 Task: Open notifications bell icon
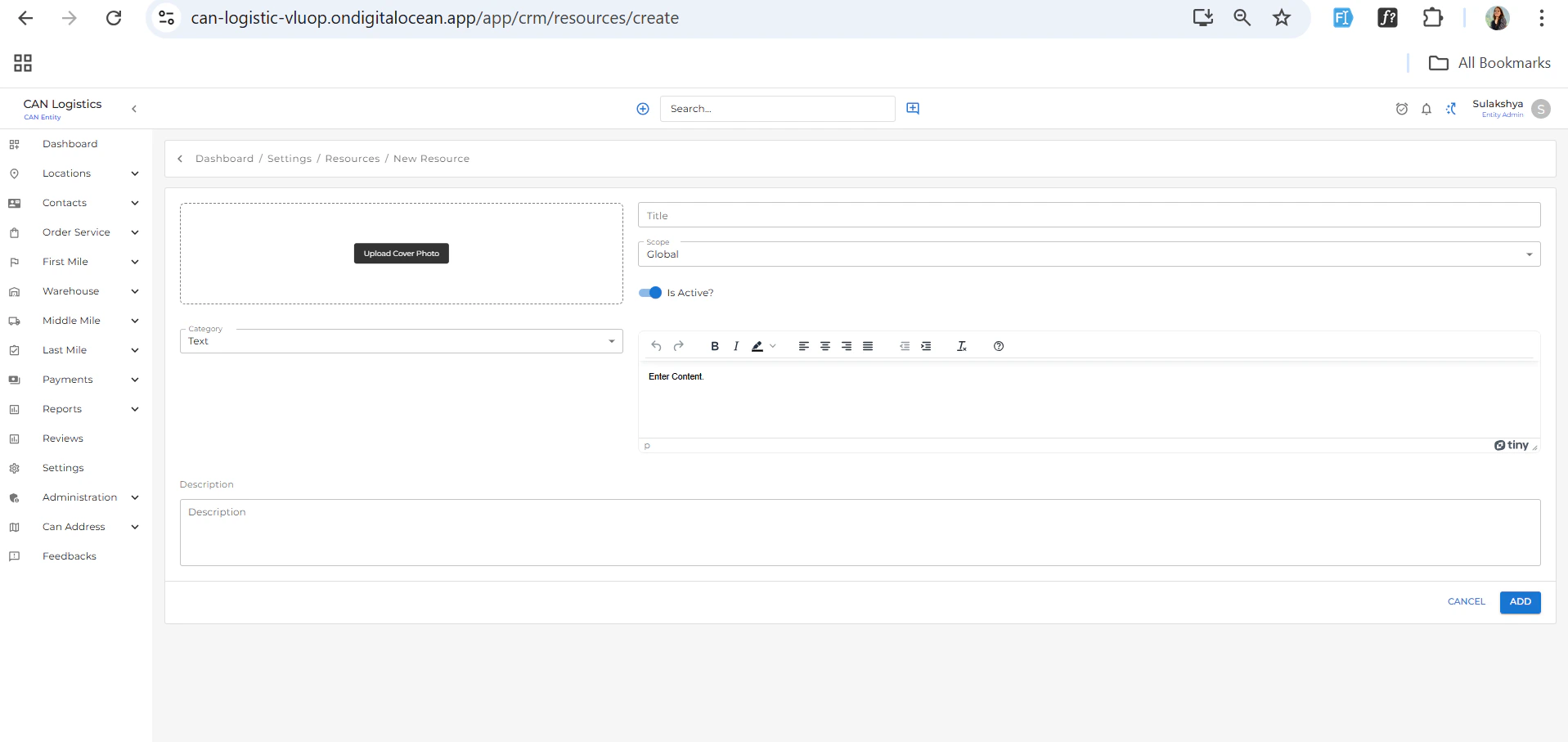[x=1426, y=109]
